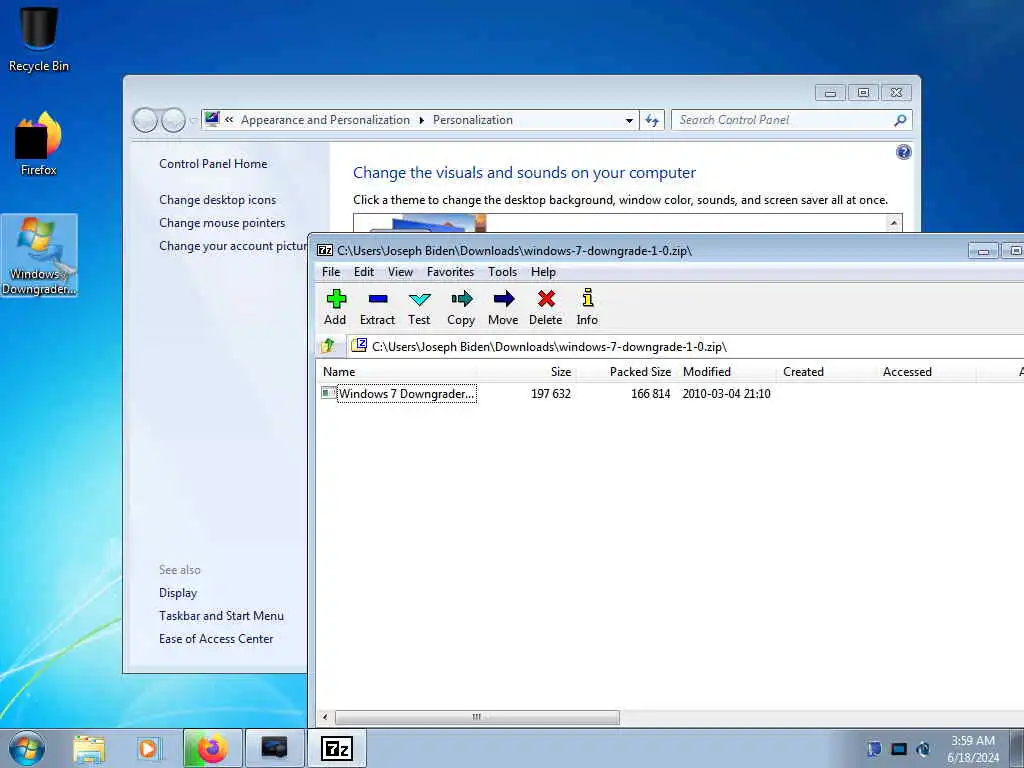Click the theme list scroll-up arrow

(894, 223)
